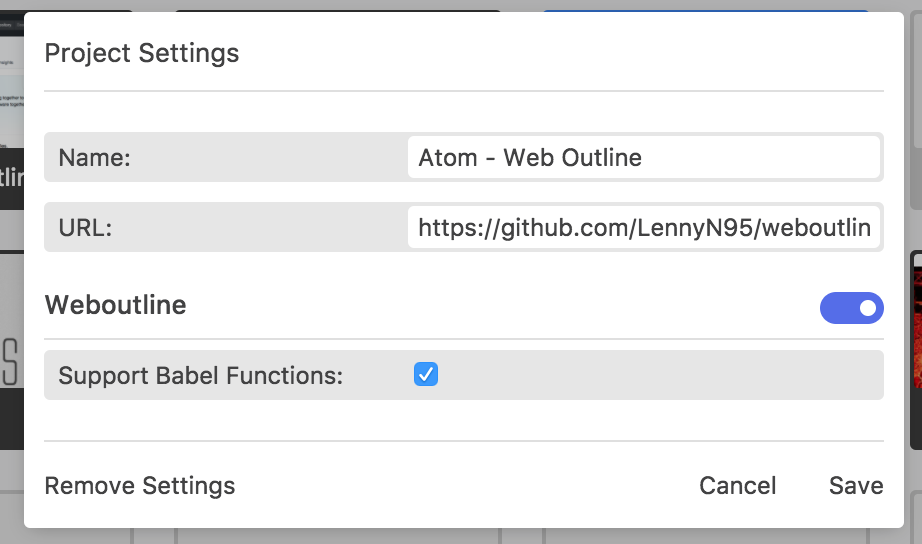922x544 pixels.
Task: Turn off the Weboutline toggle switch
Action: 851,308
